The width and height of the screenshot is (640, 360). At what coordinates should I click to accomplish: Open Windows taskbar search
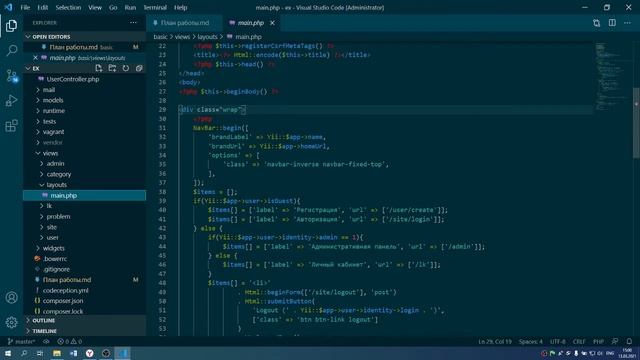tap(24, 353)
